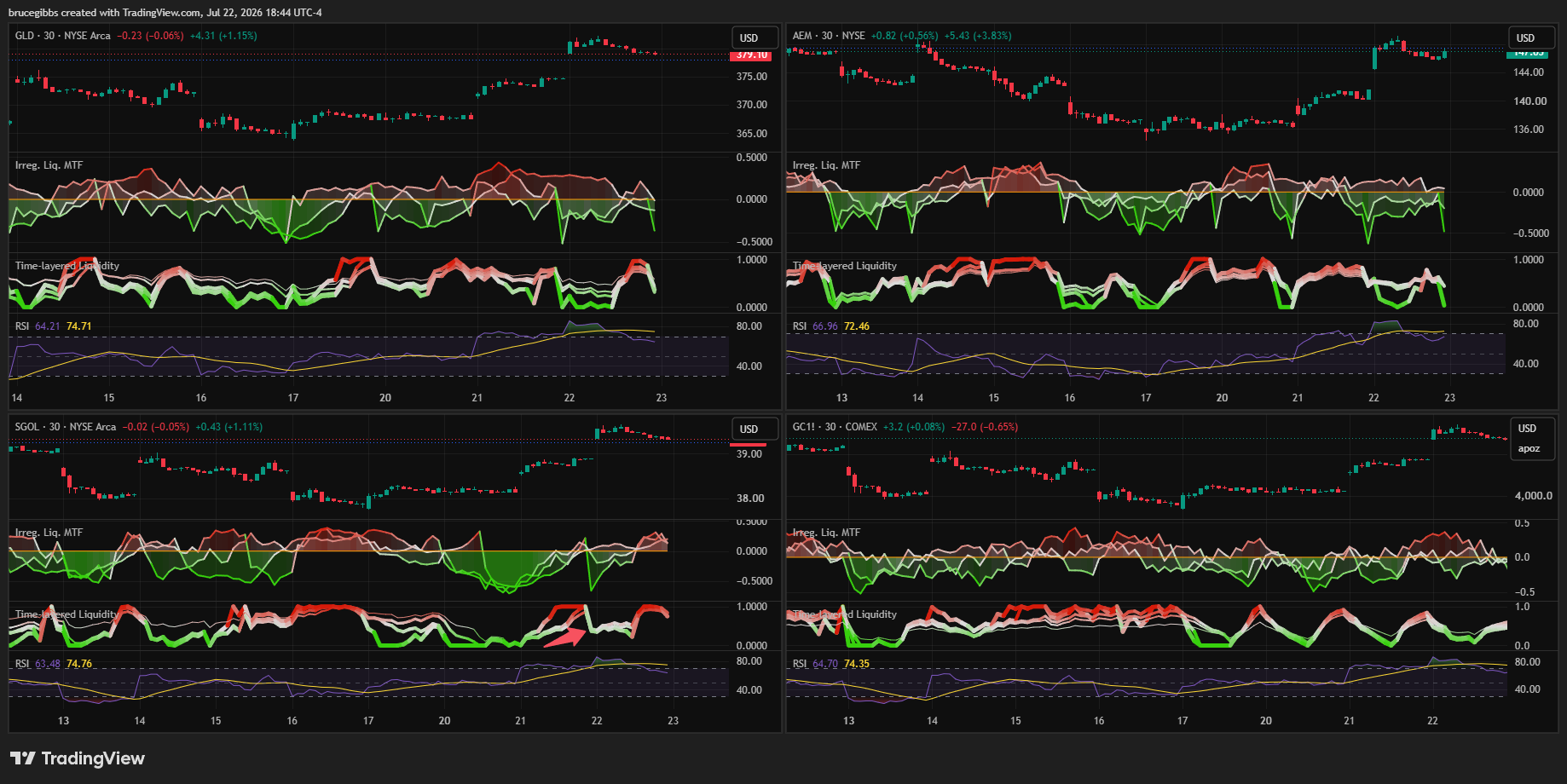Click Time-layered Liquidity label in GC1! chart
The image size is (1567, 784).
tap(845, 614)
